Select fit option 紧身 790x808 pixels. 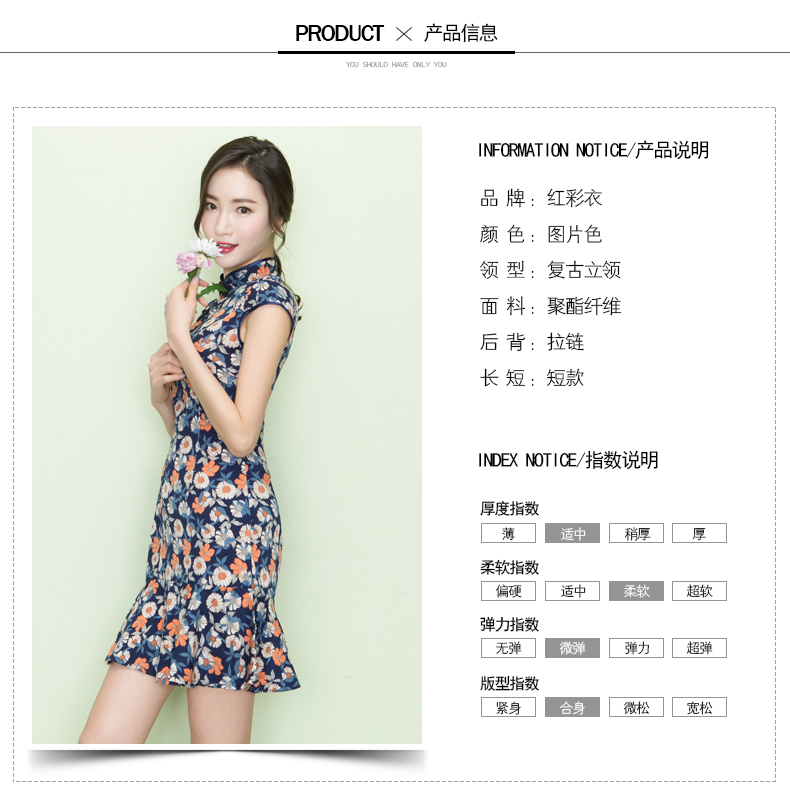click(508, 708)
